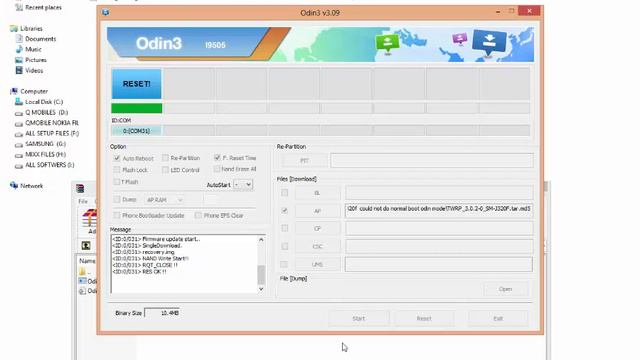Viewport: 640px width, 360px height.
Task: Enable the T Flash checkbox
Action: point(117,182)
